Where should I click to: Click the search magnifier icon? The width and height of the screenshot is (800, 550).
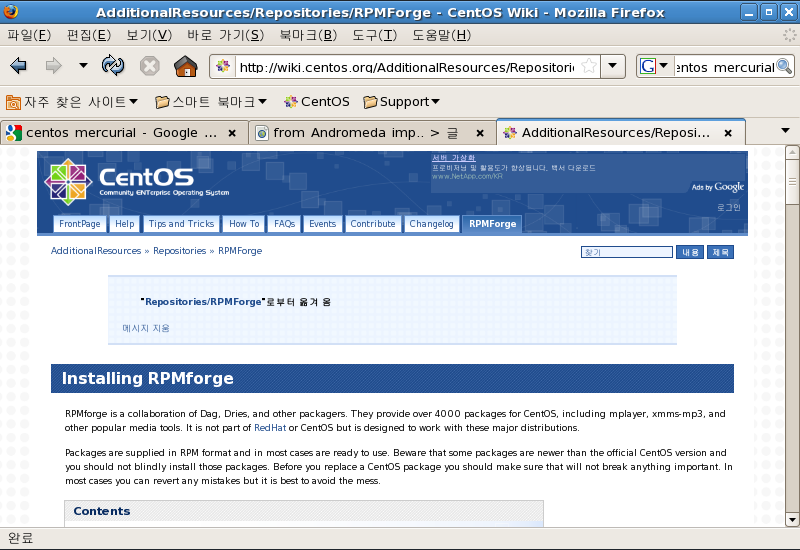[x=784, y=66]
